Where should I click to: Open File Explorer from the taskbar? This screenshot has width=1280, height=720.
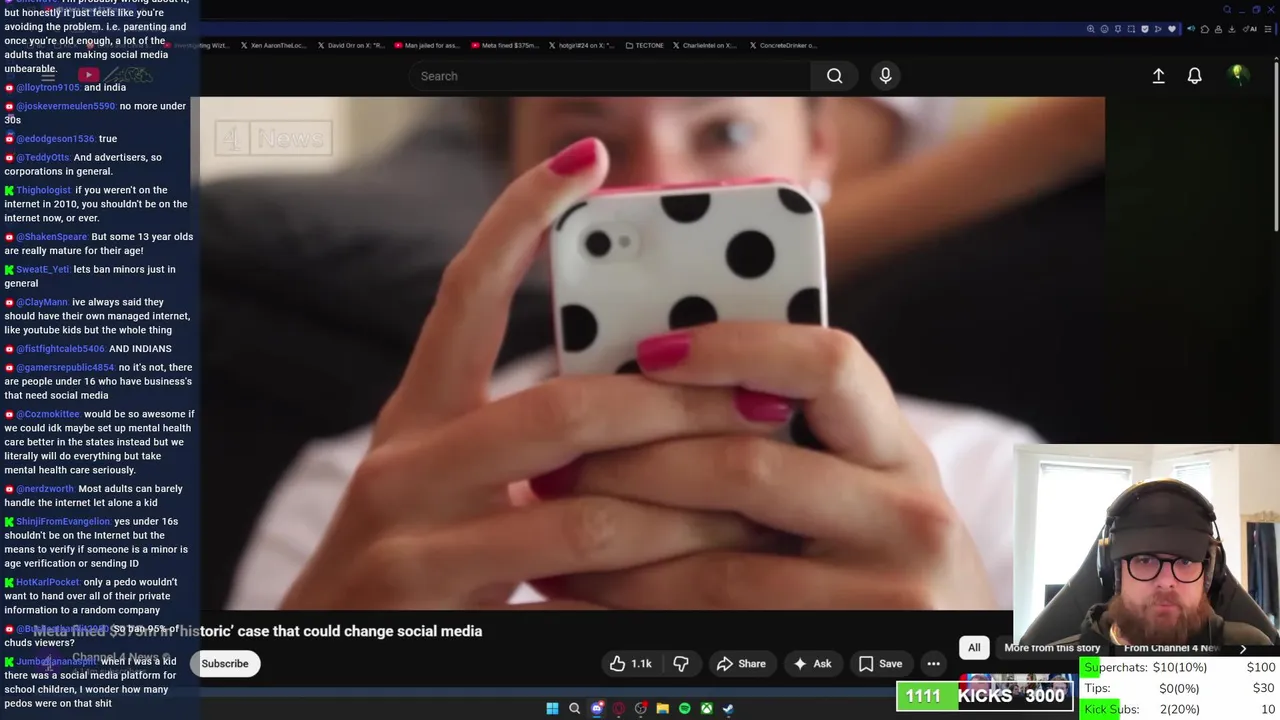[x=662, y=708]
